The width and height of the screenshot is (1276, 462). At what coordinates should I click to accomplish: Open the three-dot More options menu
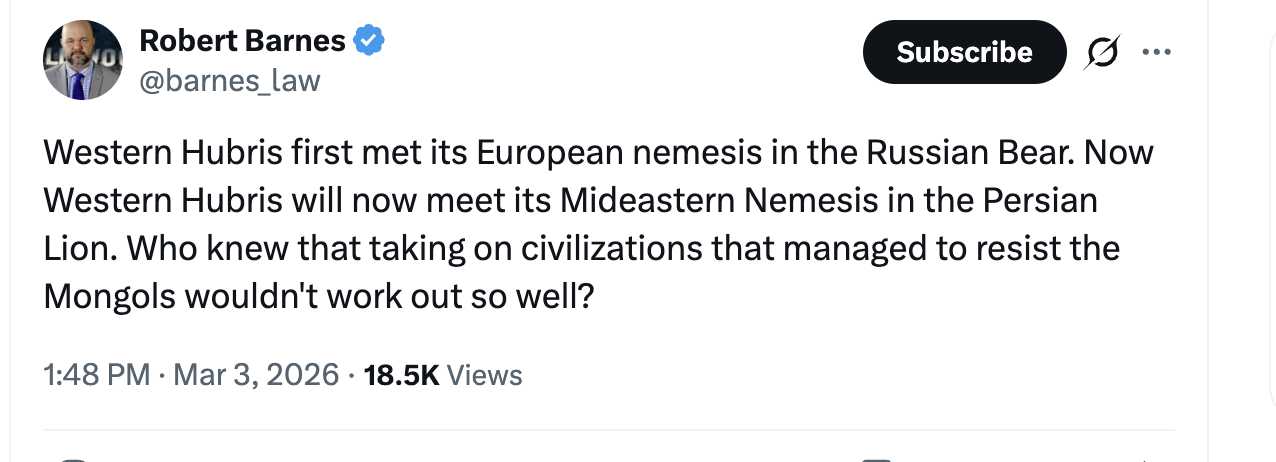point(1155,52)
